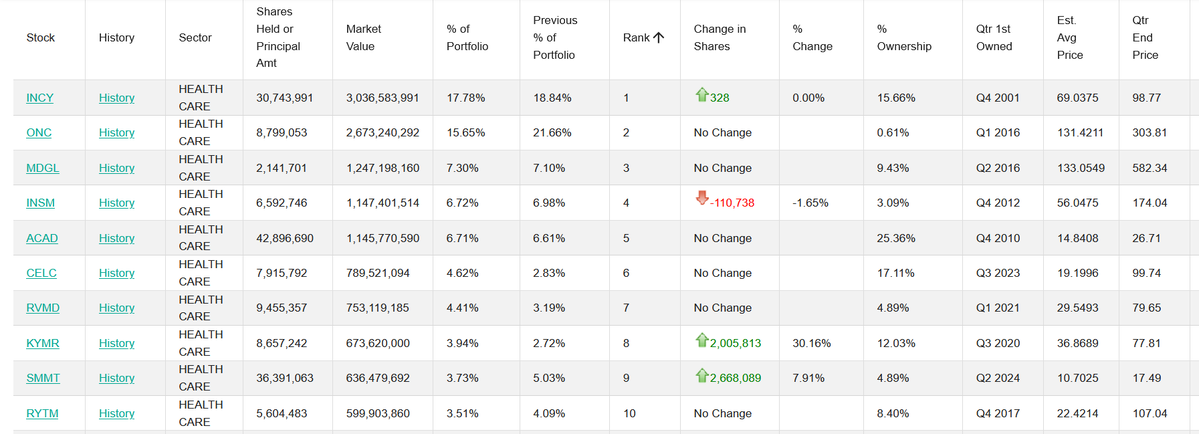
Task: View History for SMMT
Action: 116,378
